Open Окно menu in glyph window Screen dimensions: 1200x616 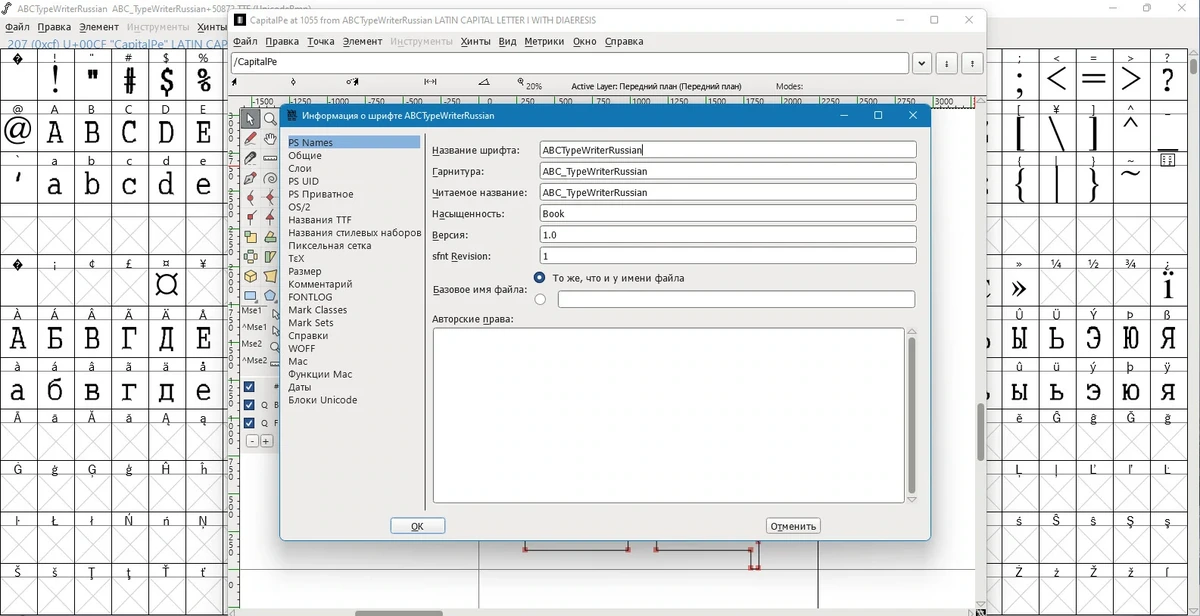[x=585, y=42]
